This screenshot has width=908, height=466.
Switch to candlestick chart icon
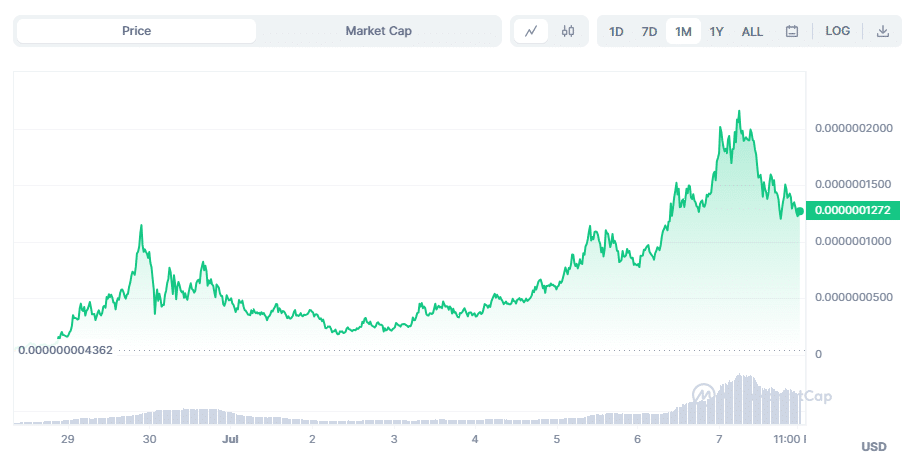tap(568, 31)
